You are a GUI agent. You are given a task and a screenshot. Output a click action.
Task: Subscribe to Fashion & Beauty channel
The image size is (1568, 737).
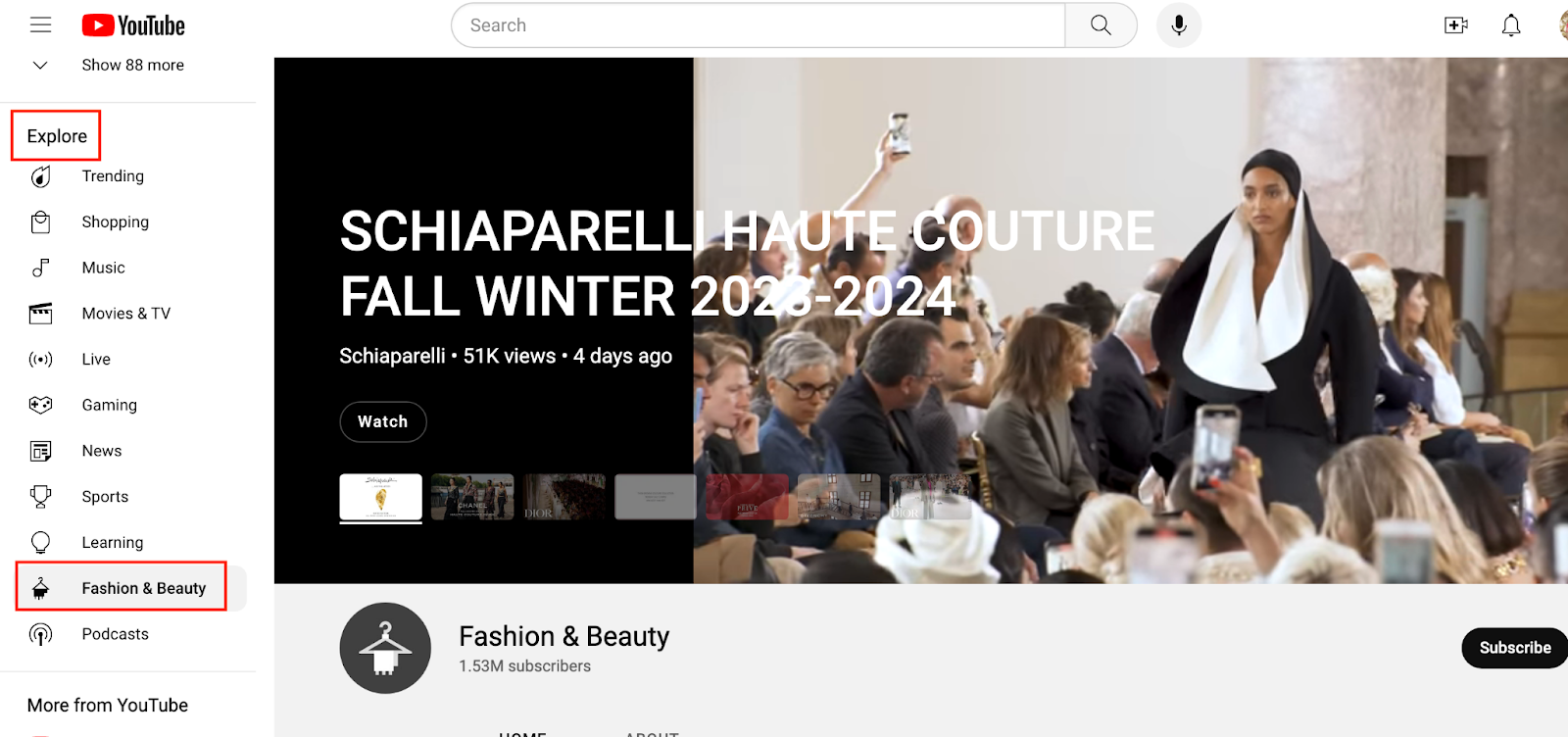1515,648
